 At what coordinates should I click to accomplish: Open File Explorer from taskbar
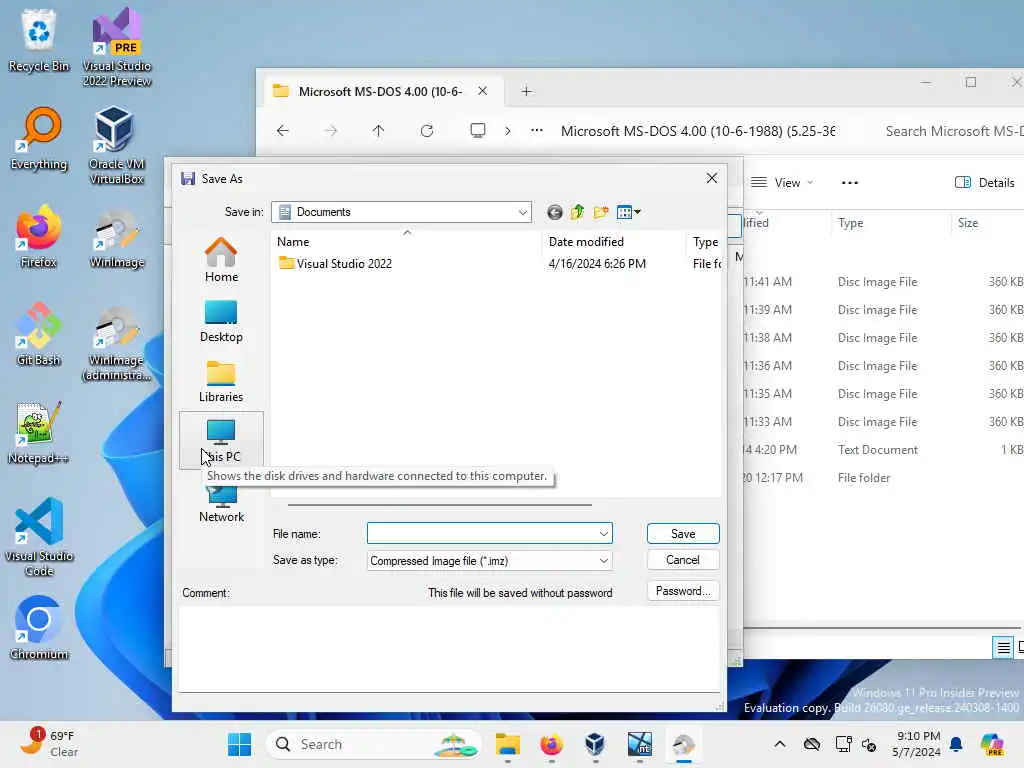[x=507, y=744]
